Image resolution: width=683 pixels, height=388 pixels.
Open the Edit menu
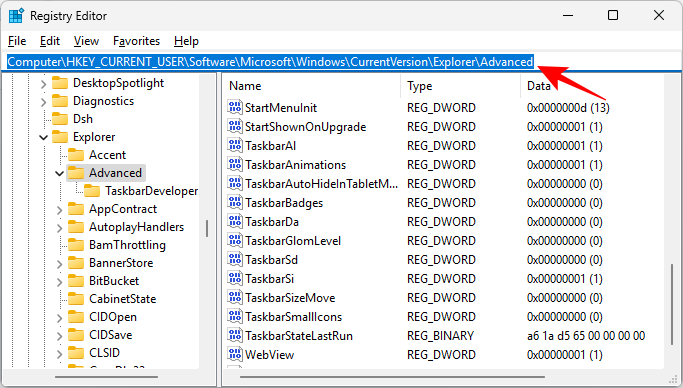pos(50,41)
